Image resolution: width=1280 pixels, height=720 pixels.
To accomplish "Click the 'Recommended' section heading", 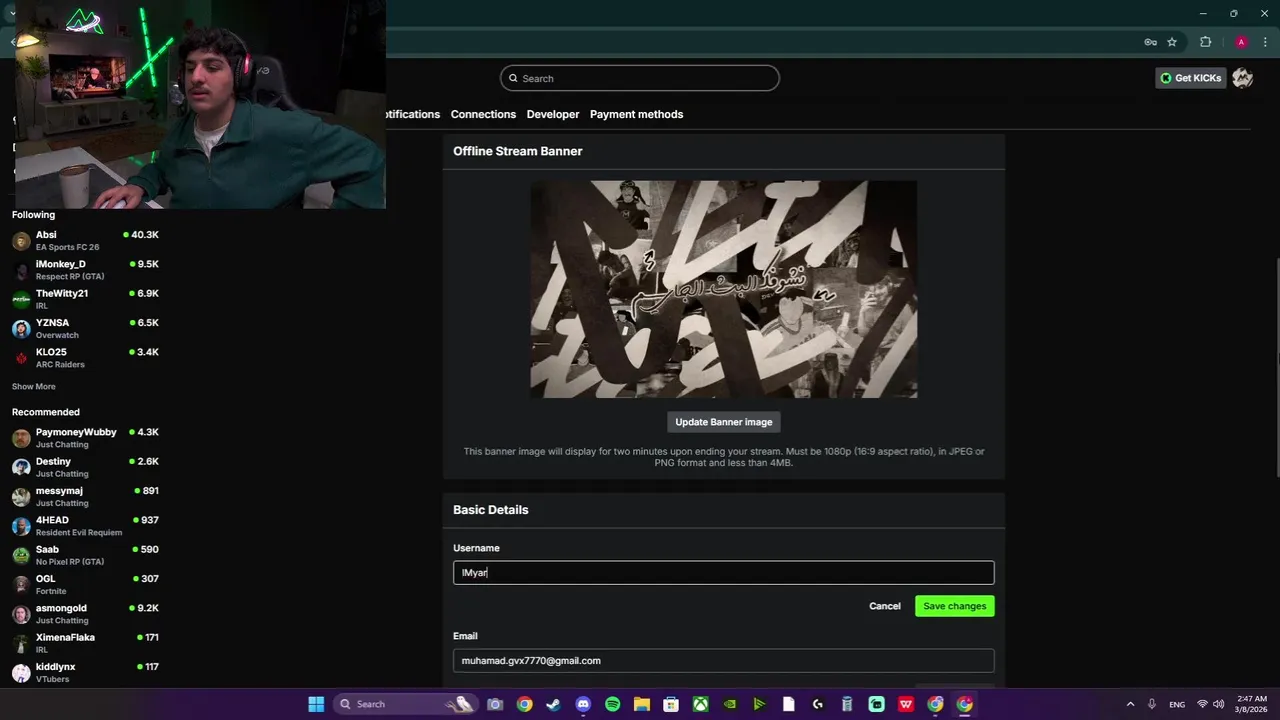I will pyautogui.click(x=46, y=412).
